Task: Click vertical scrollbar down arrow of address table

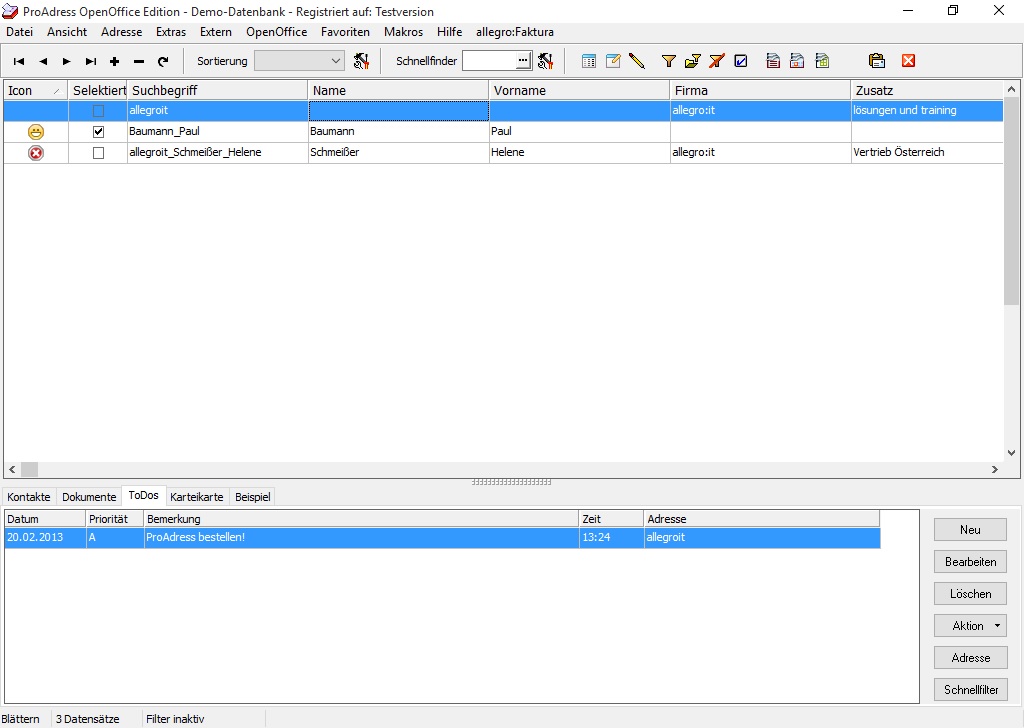Action: point(1011,453)
